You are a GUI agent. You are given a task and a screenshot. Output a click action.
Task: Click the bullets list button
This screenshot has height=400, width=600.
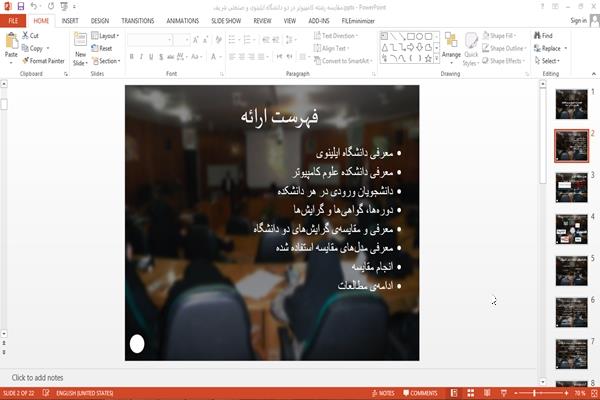coord(232,39)
